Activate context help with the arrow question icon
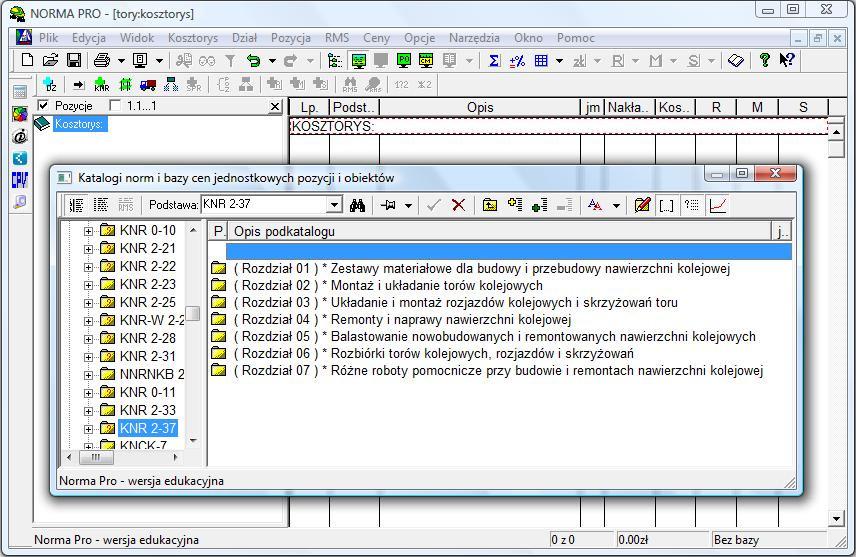 click(787, 60)
